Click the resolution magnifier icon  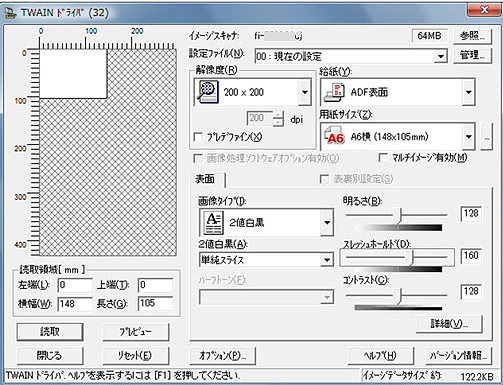click(207, 92)
